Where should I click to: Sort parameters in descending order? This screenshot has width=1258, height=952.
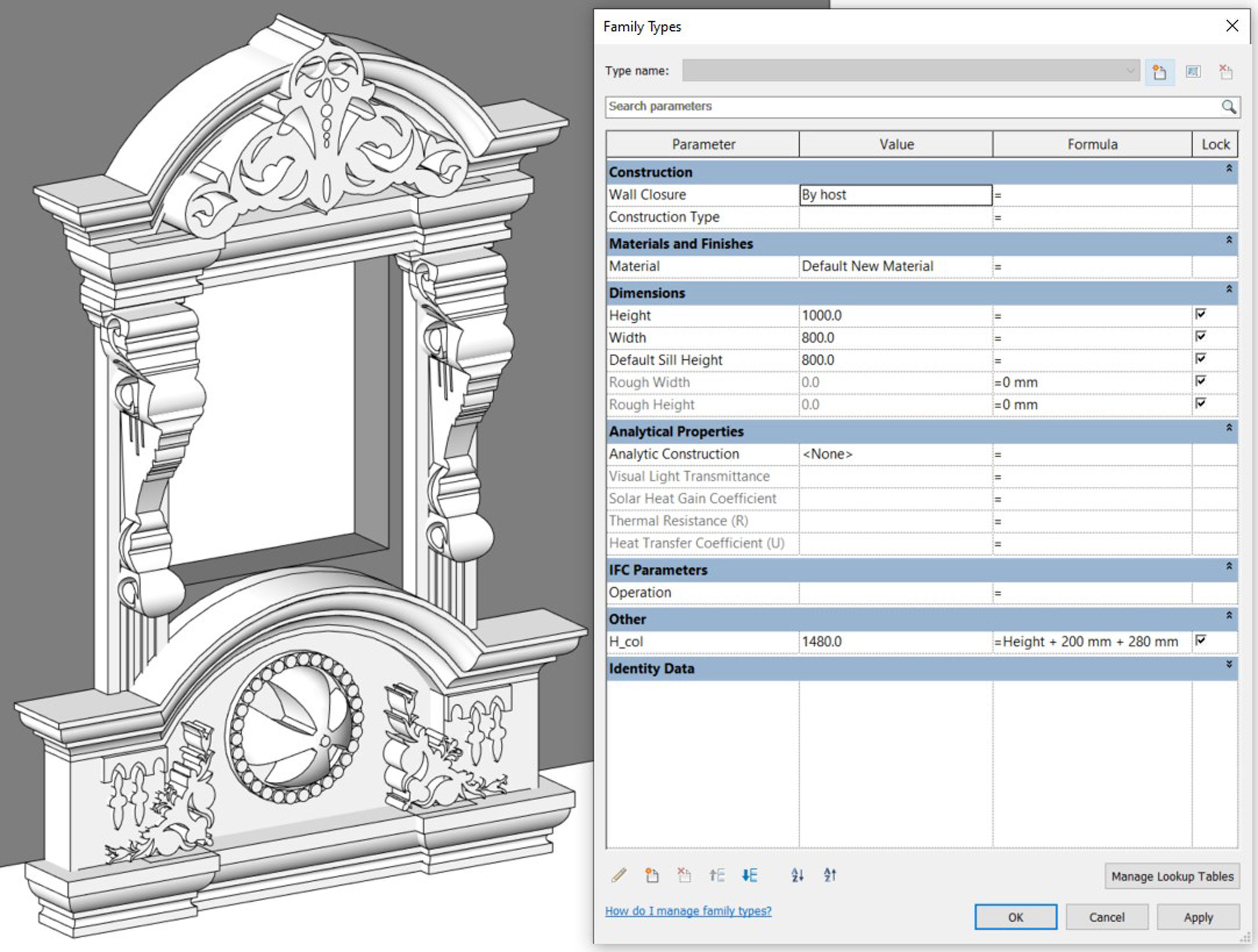830,875
